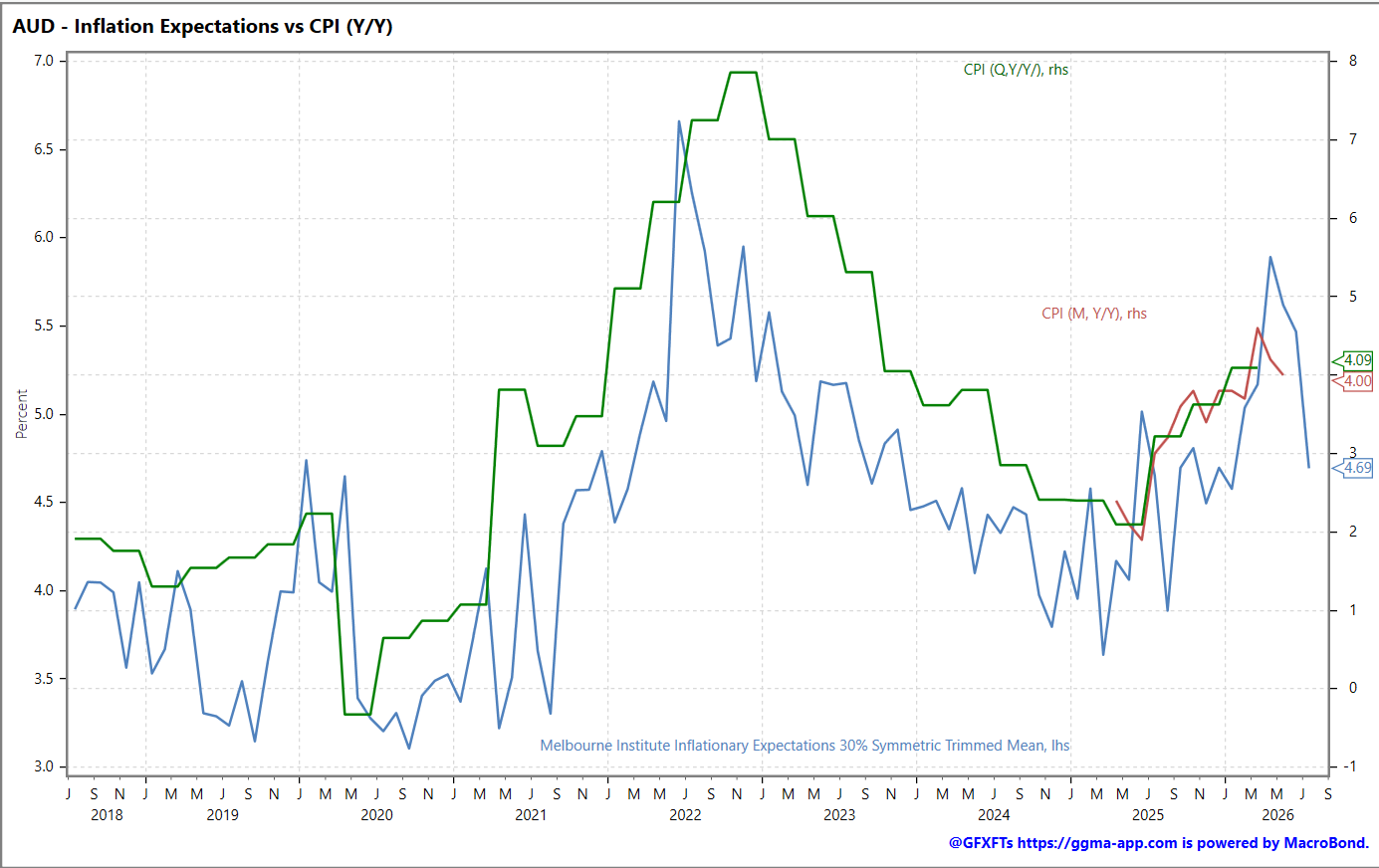Click the 4.5 tick on the left axis
The height and width of the screenshot is (868, 1379).
tap(44, 503)
